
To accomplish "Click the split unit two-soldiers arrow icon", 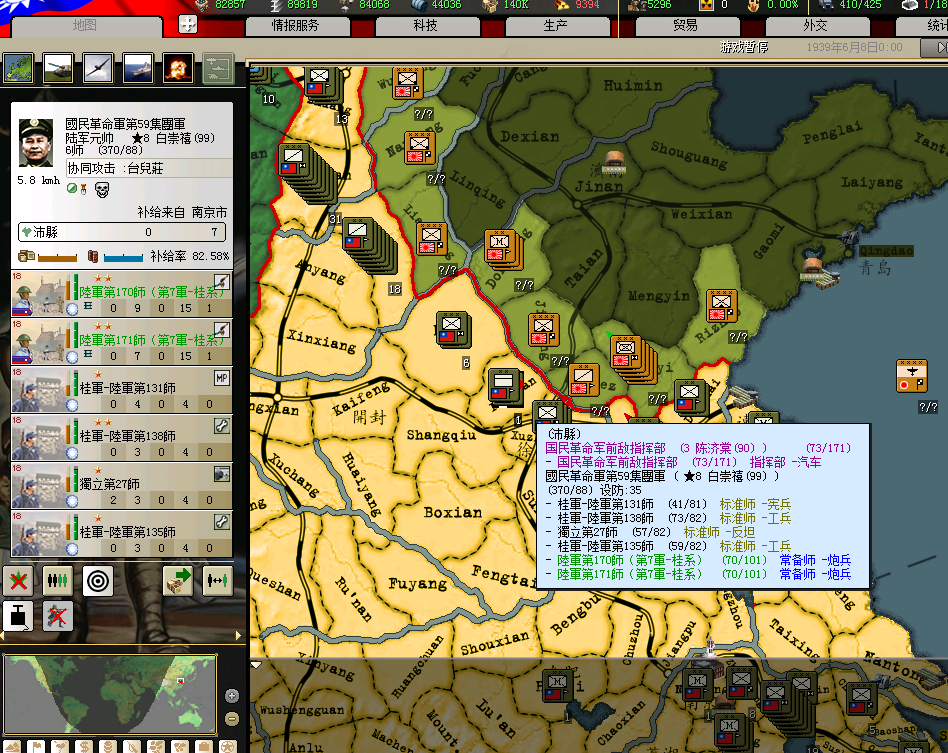I will pos(218,581).
